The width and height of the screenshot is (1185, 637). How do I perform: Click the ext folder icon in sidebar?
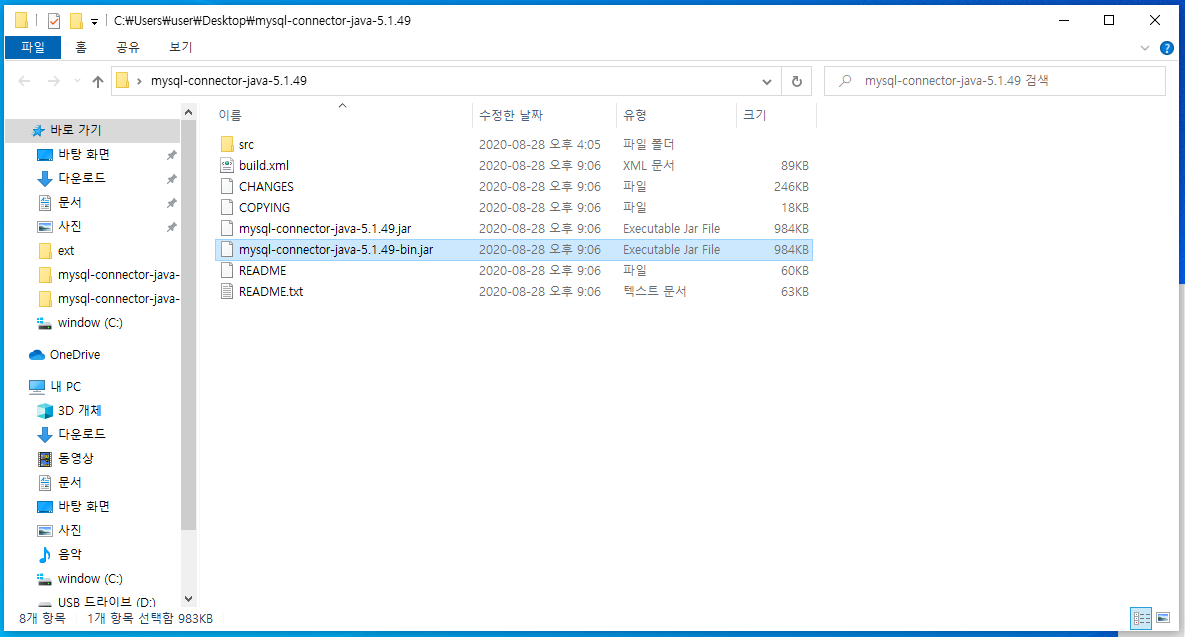tap(45, 251)
